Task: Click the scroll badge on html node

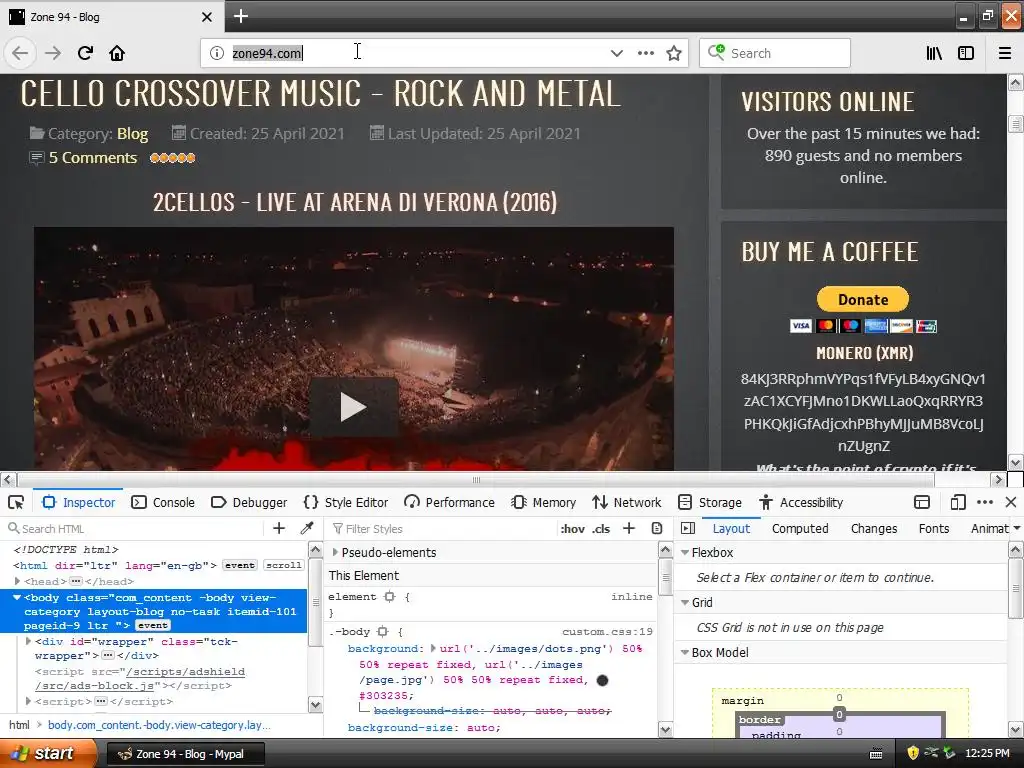Action: click(x=283, y=566)
